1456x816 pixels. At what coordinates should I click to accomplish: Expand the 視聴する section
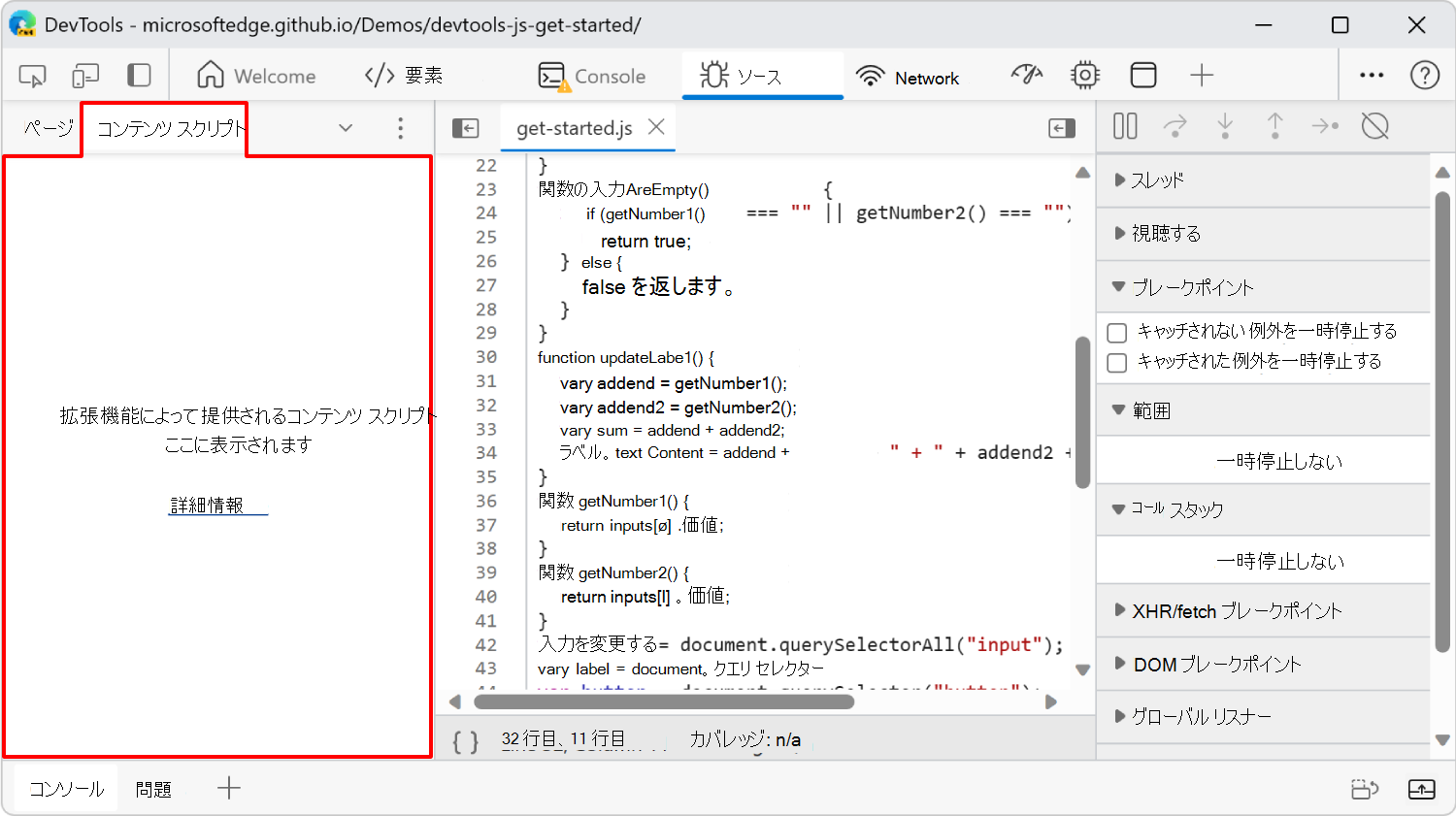click(1264, 234)
